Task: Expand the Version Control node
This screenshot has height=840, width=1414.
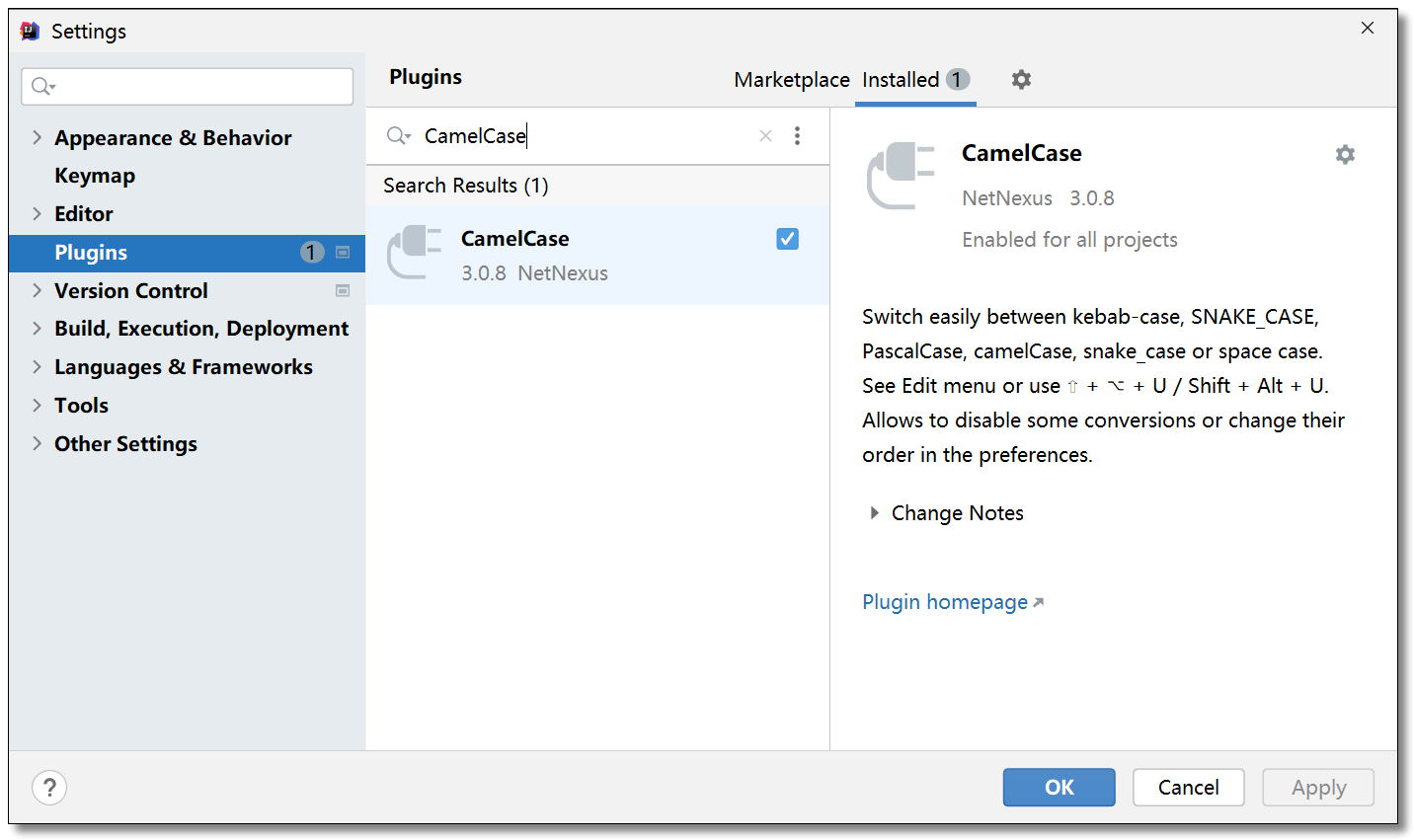Action: 37,290
